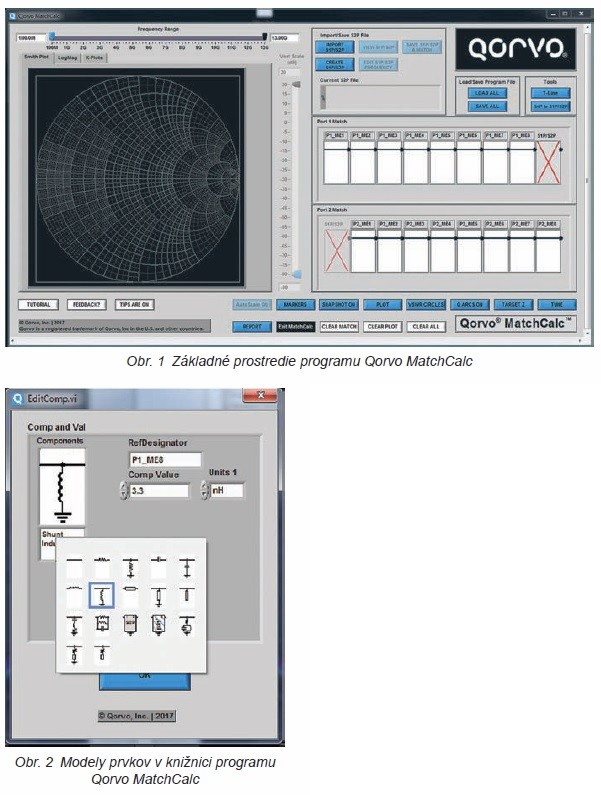The height and width of the screenshot is (795, 601).
Task: Toggle the Auto Scale On button
Action: point(252,305)
